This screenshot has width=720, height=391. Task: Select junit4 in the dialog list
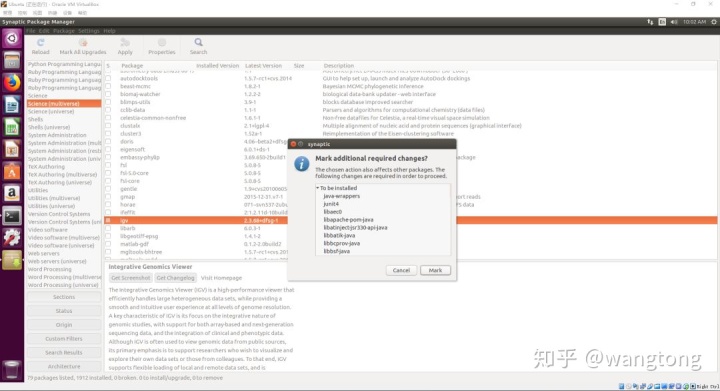coord(331,204)
